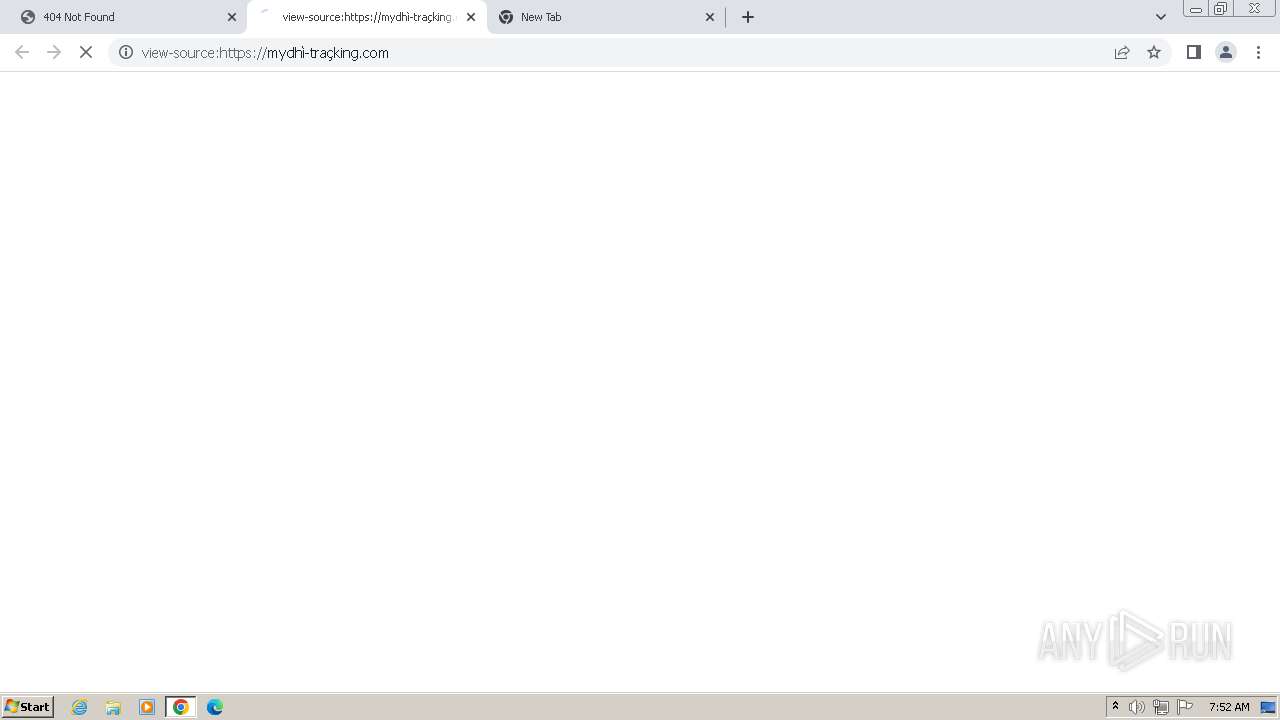The width and height of the screenshot is (1280, 720).
Task: Open the Windows Start menu
Action: pos(28,707)
